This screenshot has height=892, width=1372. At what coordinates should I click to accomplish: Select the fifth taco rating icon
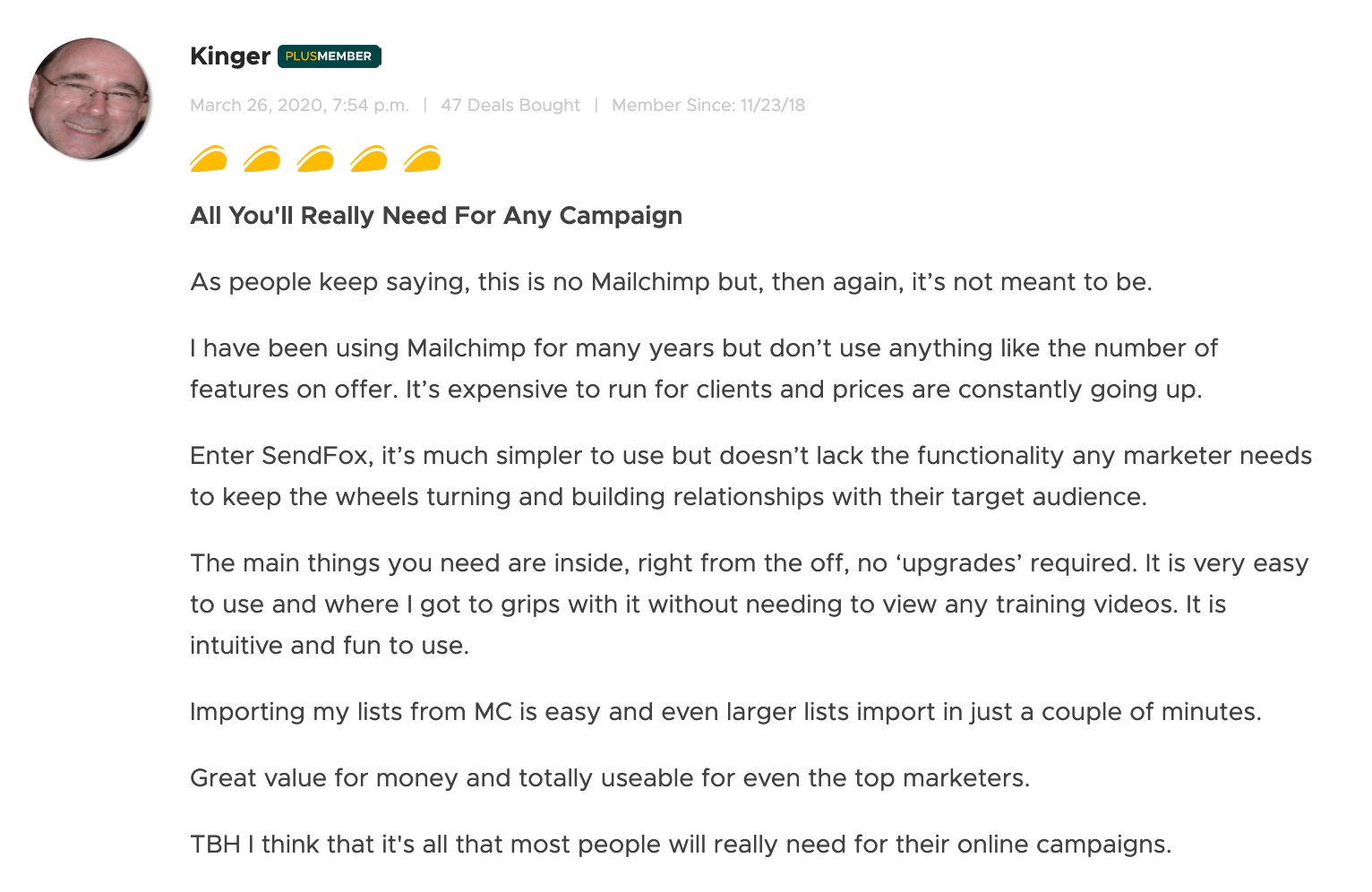tap(423, 159)
